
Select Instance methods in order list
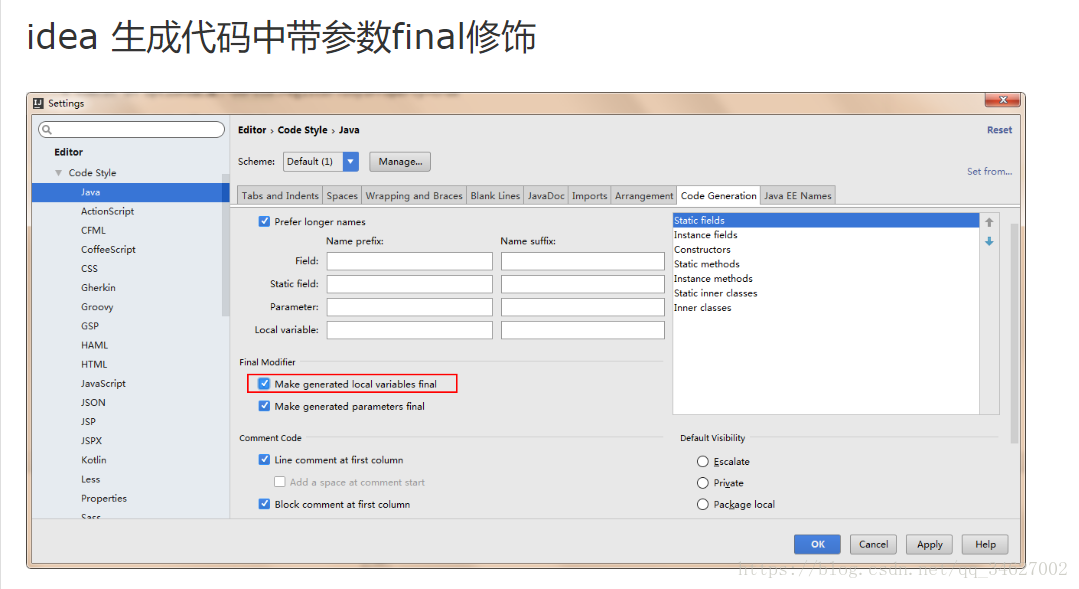point(826,279)
